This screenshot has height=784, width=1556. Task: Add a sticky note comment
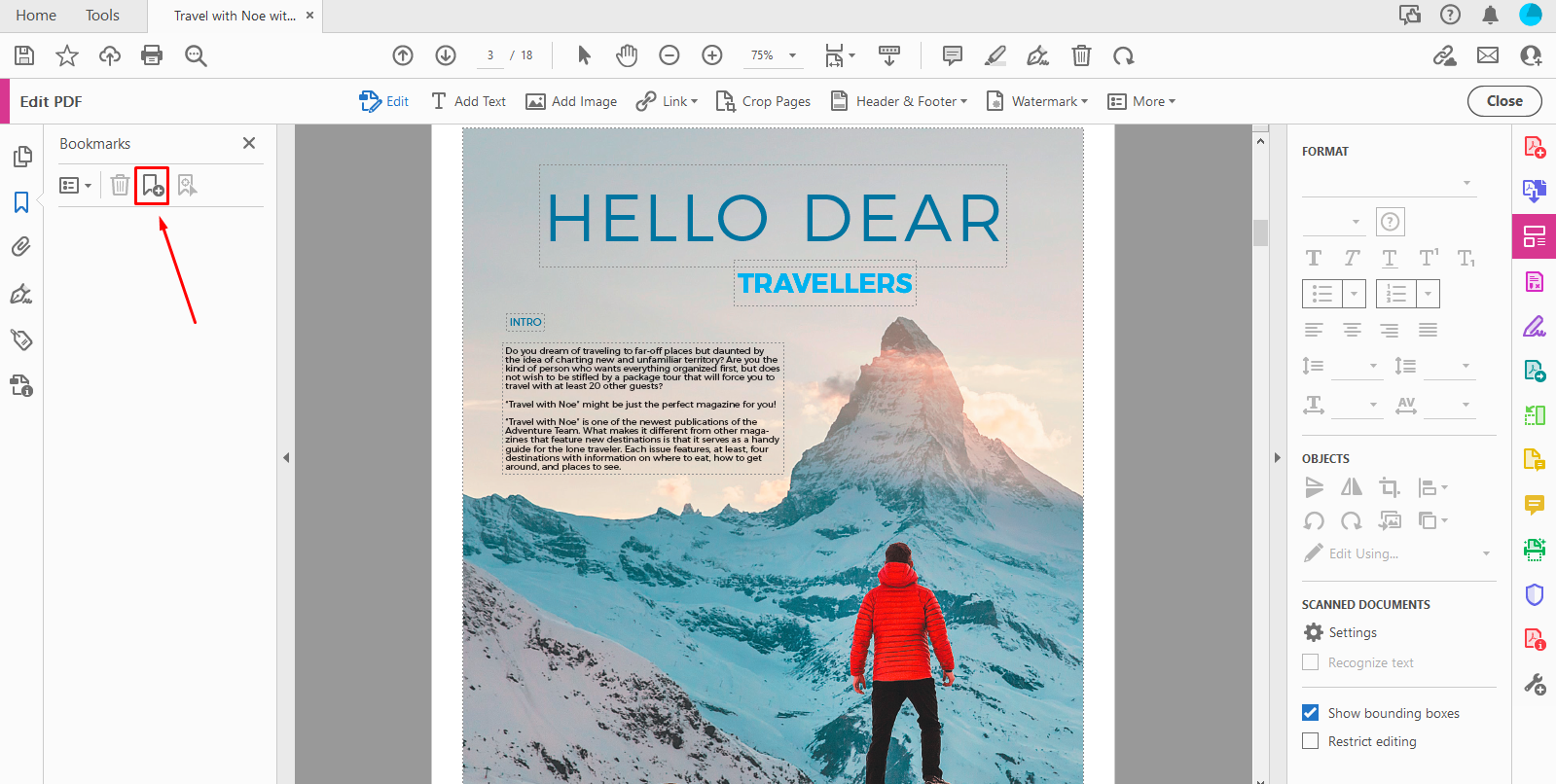953,55
